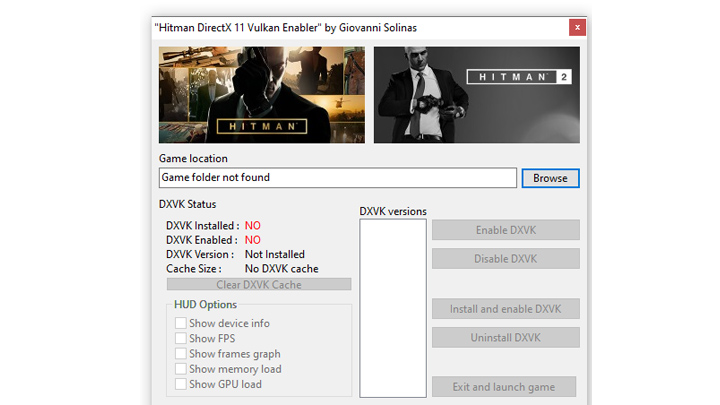Toggle the Show GPU load checkbox
Image resolution: width=720 pixels, height=405 pixels.
point(180,384)
